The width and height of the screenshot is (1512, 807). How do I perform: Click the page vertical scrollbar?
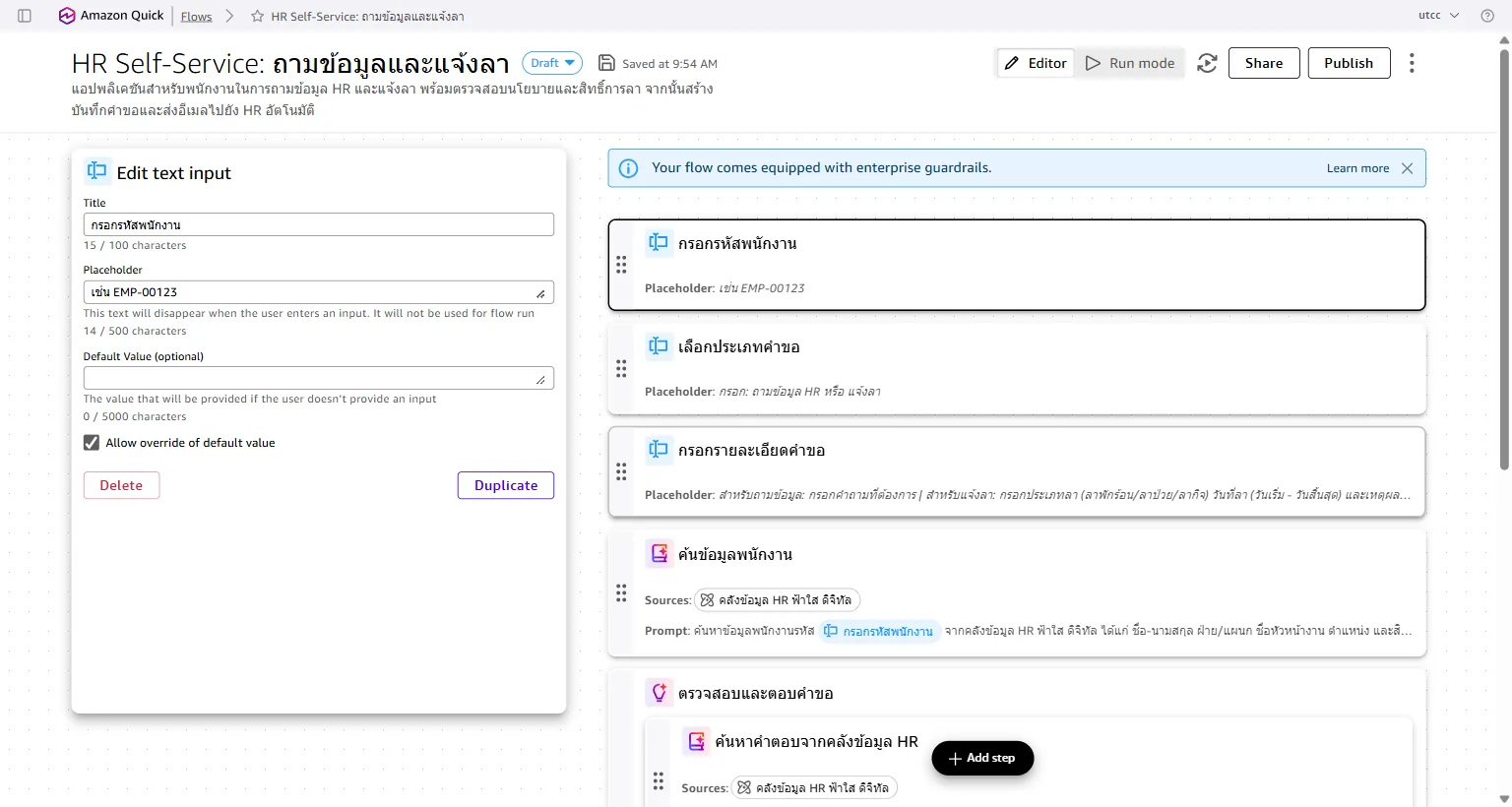[x=1504, y=258]
